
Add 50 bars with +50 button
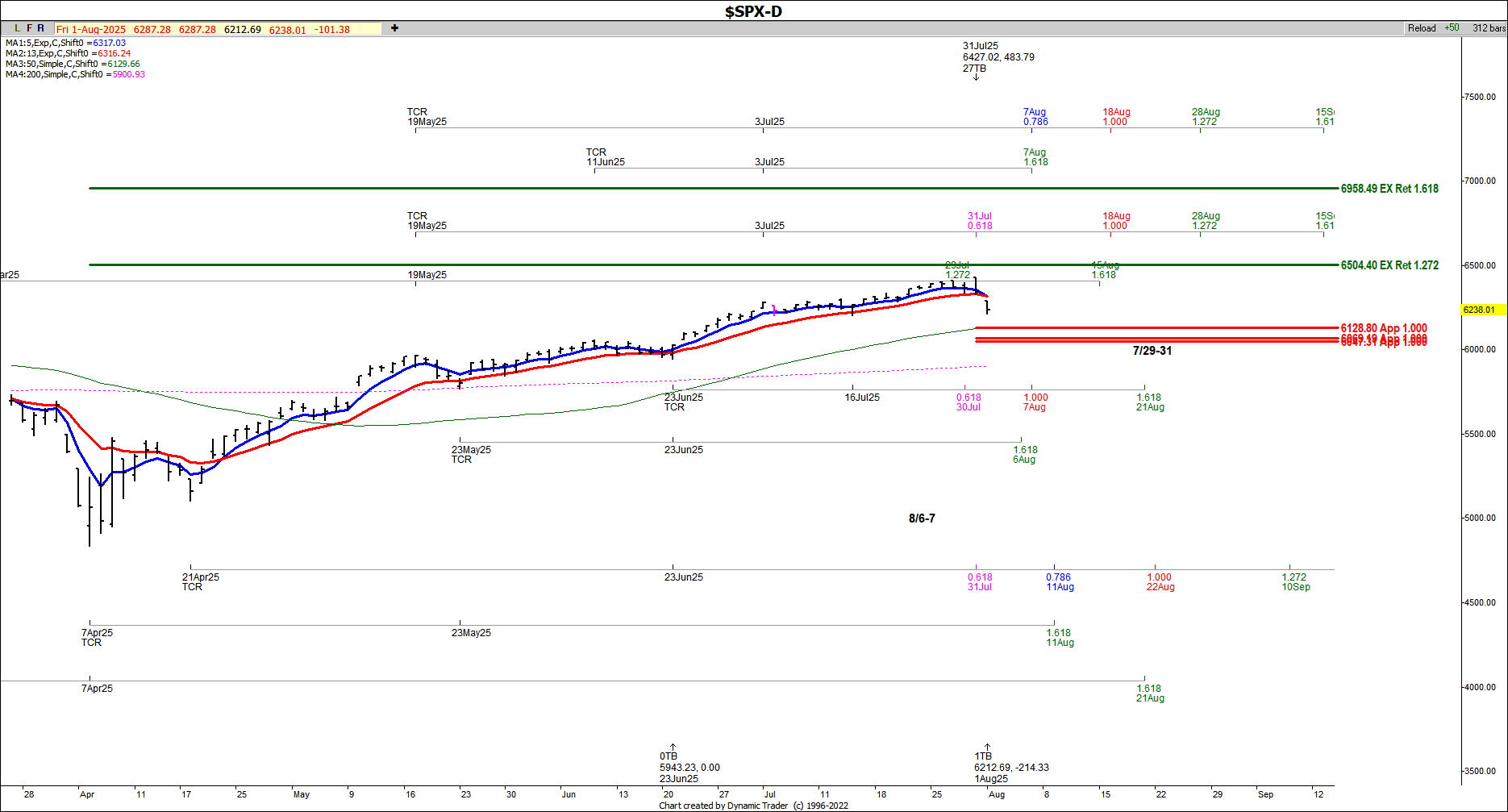(x=1452, y=27)
